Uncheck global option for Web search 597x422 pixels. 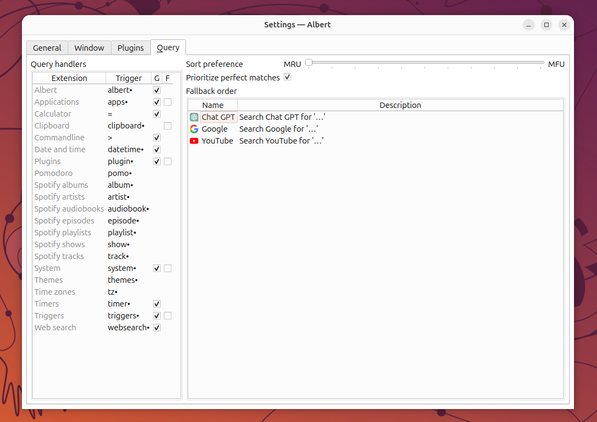tap(156, 328)
